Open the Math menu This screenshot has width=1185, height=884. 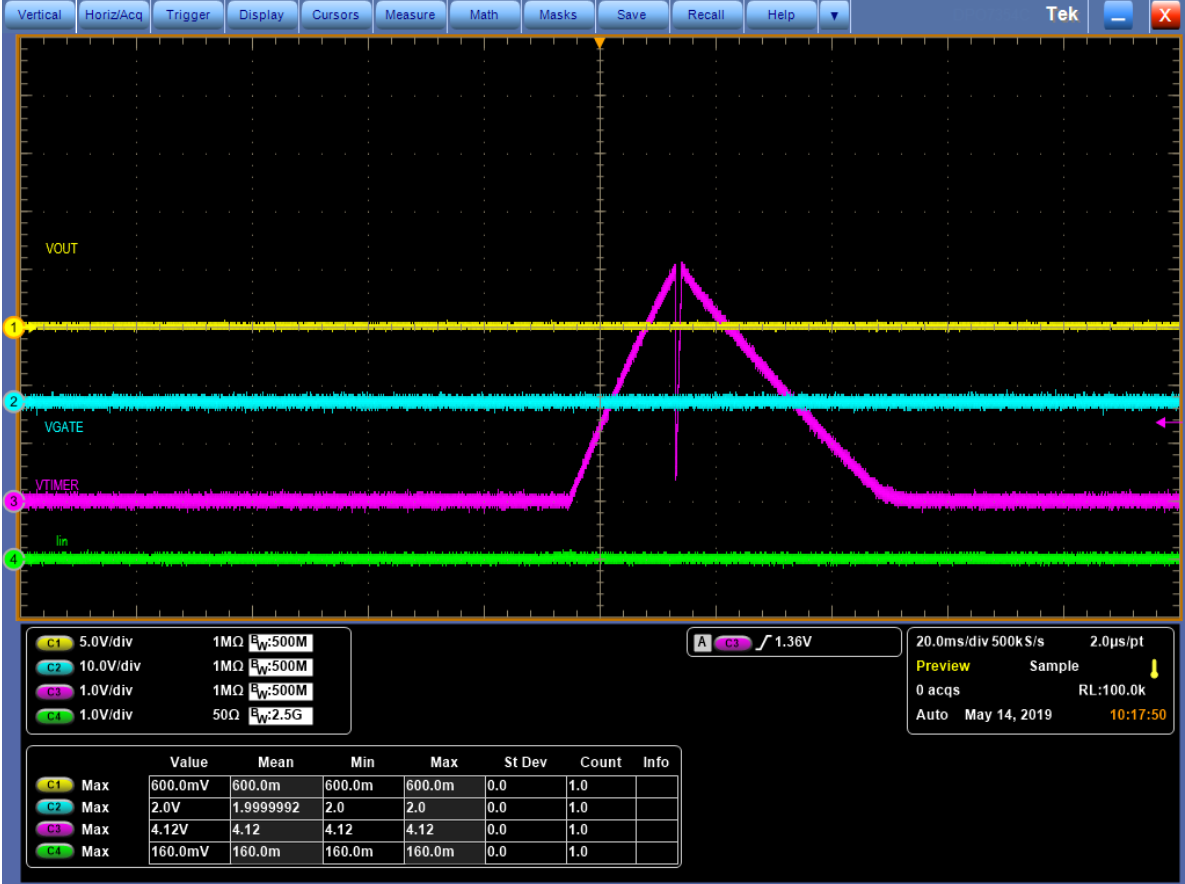484,15
